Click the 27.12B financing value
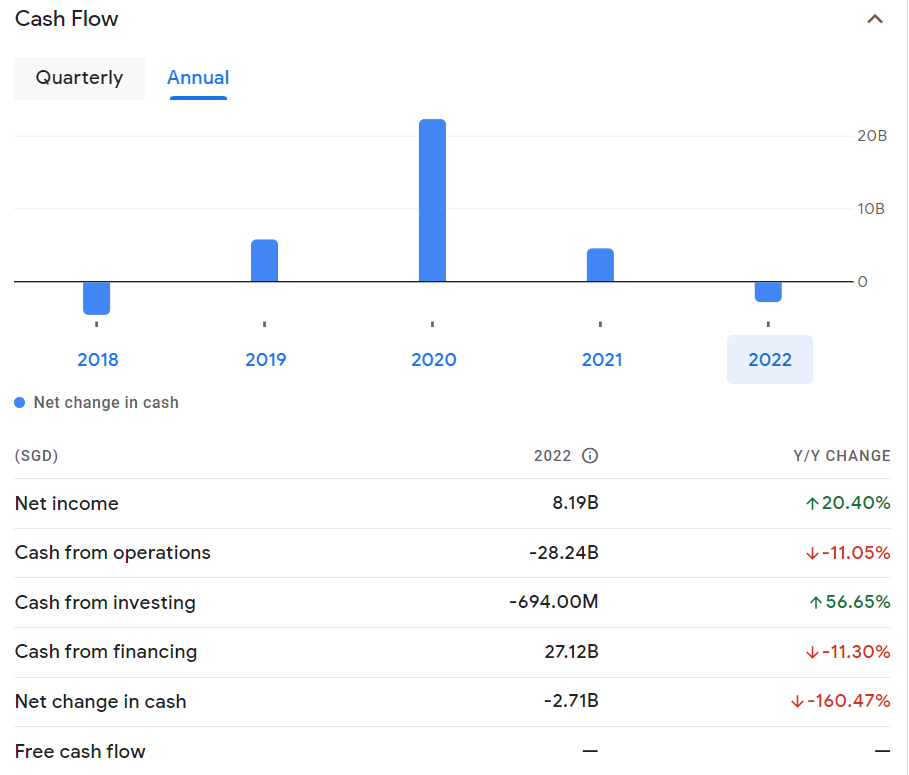This screenshot has height=775, width=909. (x=571, y=652)
